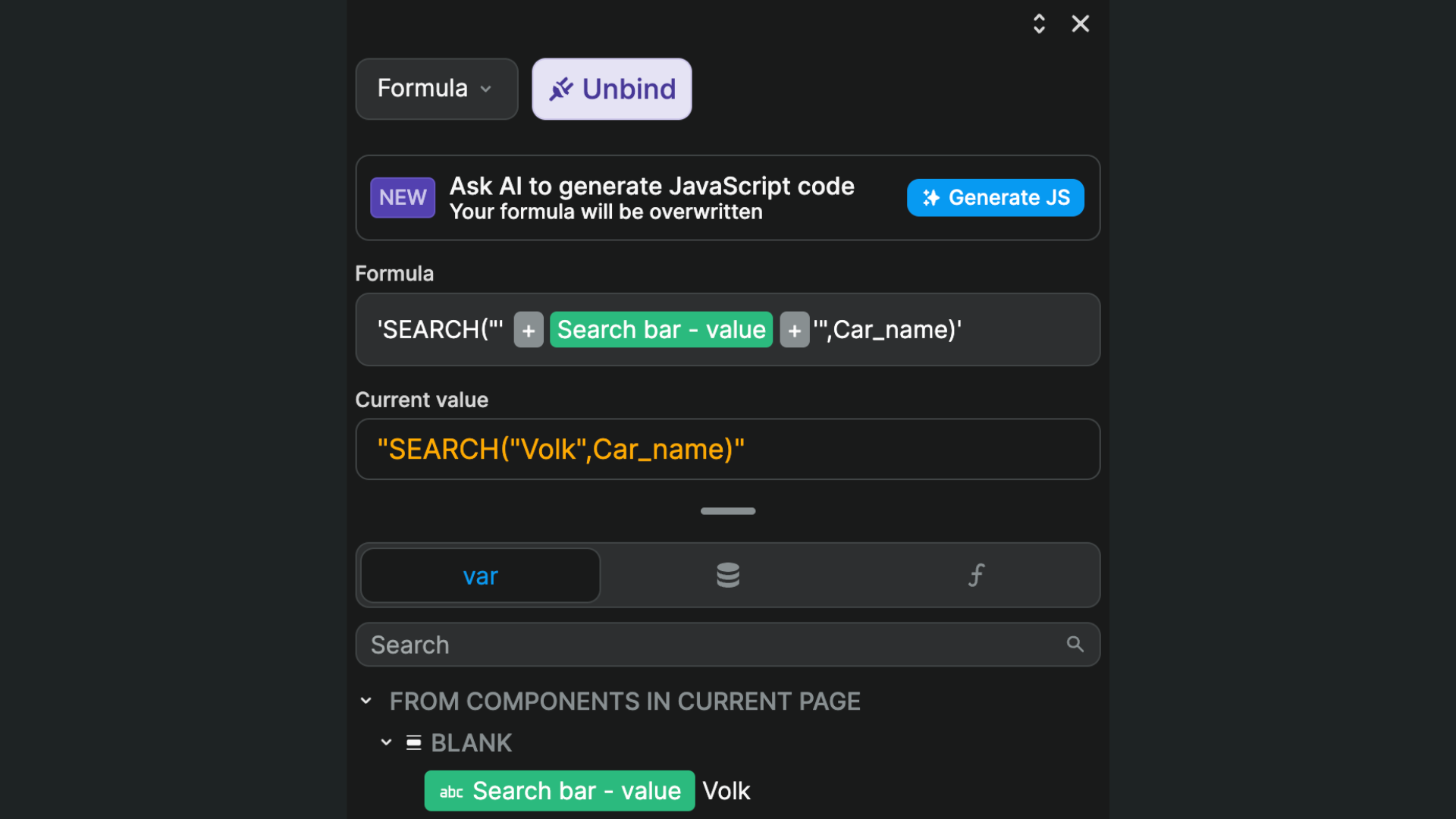Collapse FROM COMPONENTS IN CURRENT PAGE section
The image size is (1456, 819).
point(367,701)
